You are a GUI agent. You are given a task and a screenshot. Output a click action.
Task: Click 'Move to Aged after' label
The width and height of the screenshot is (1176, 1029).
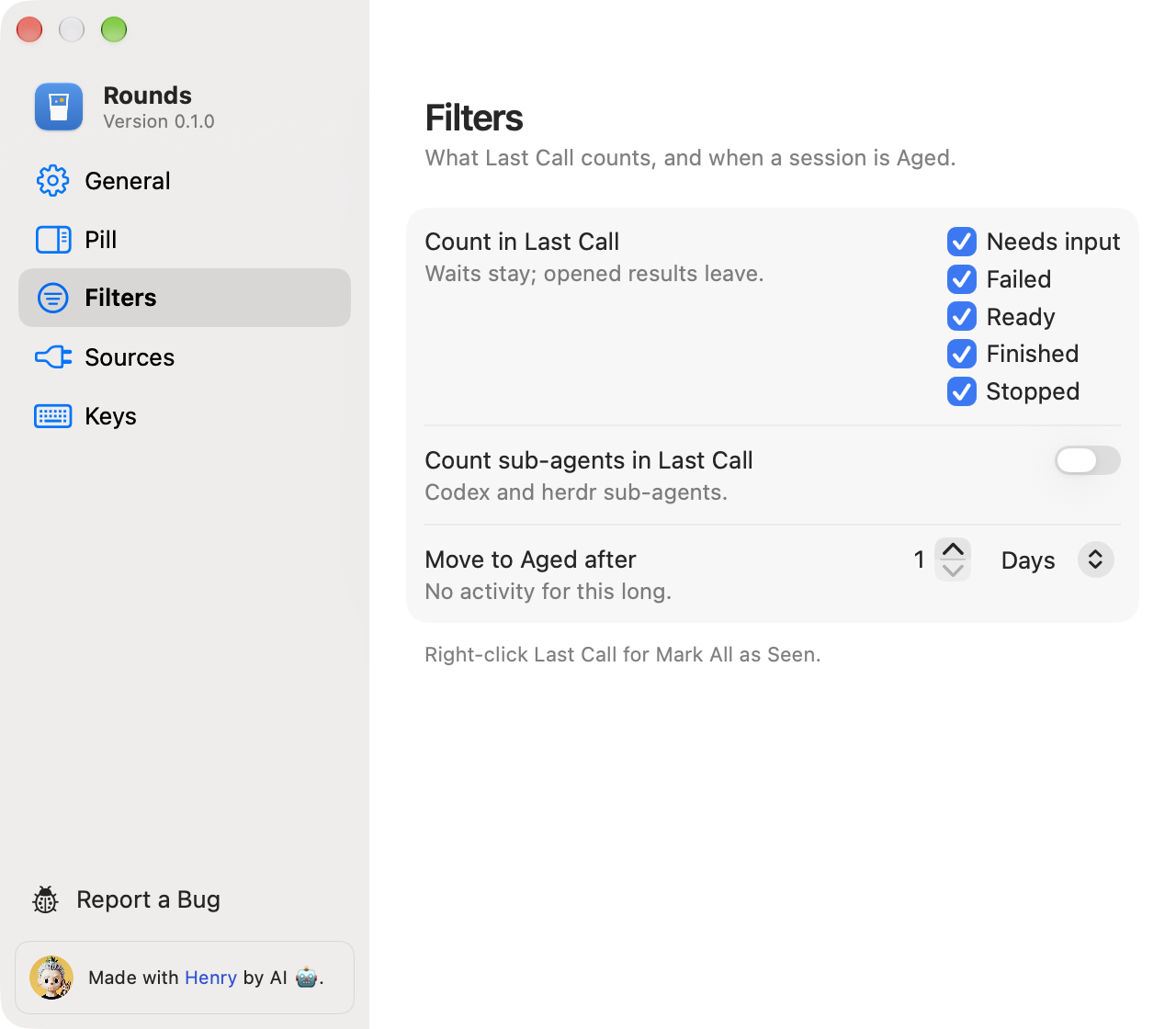point(530,560)
